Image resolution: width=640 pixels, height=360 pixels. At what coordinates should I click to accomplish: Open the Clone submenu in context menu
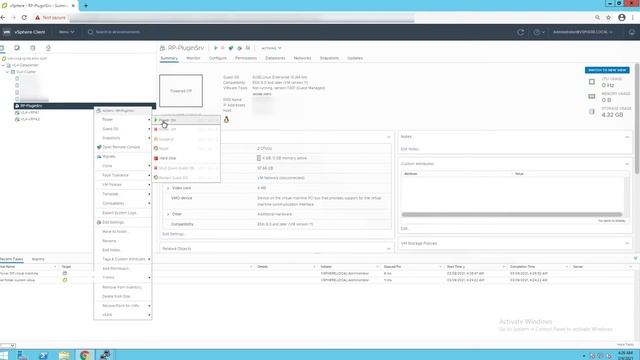[x=123, y=166]
